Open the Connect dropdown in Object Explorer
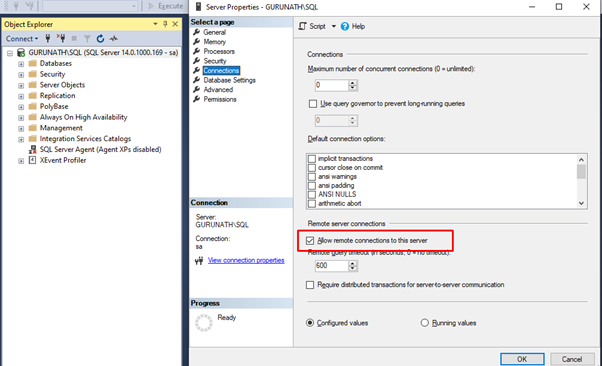 [x=22, y=38]
